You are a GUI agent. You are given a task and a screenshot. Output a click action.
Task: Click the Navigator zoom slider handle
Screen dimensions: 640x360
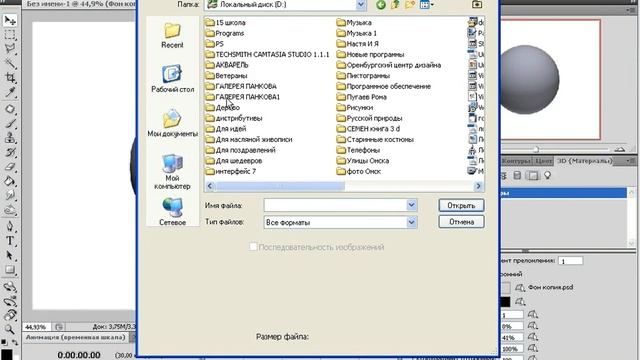pos(536,149)
